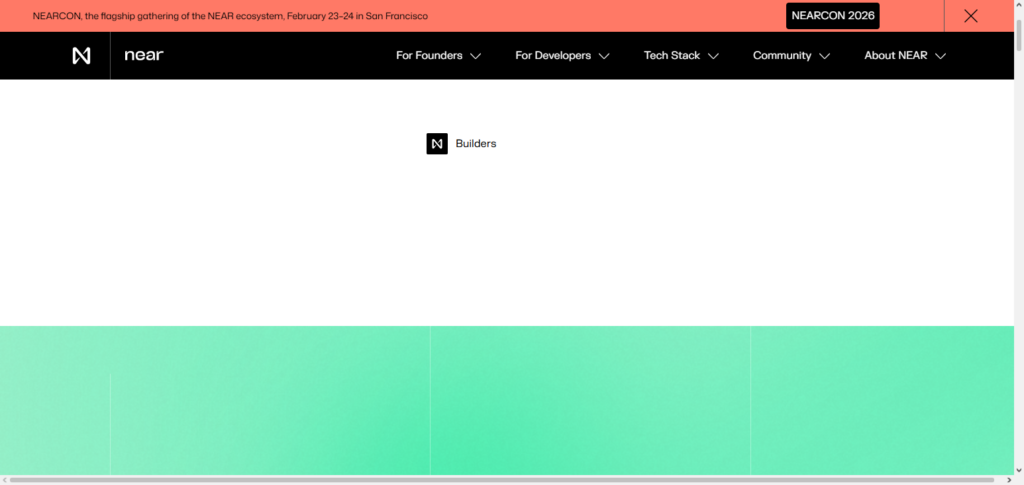The width and height of the screenshot is (1024, 485).
Task: Open the For Developers menu
Action: 553,56
